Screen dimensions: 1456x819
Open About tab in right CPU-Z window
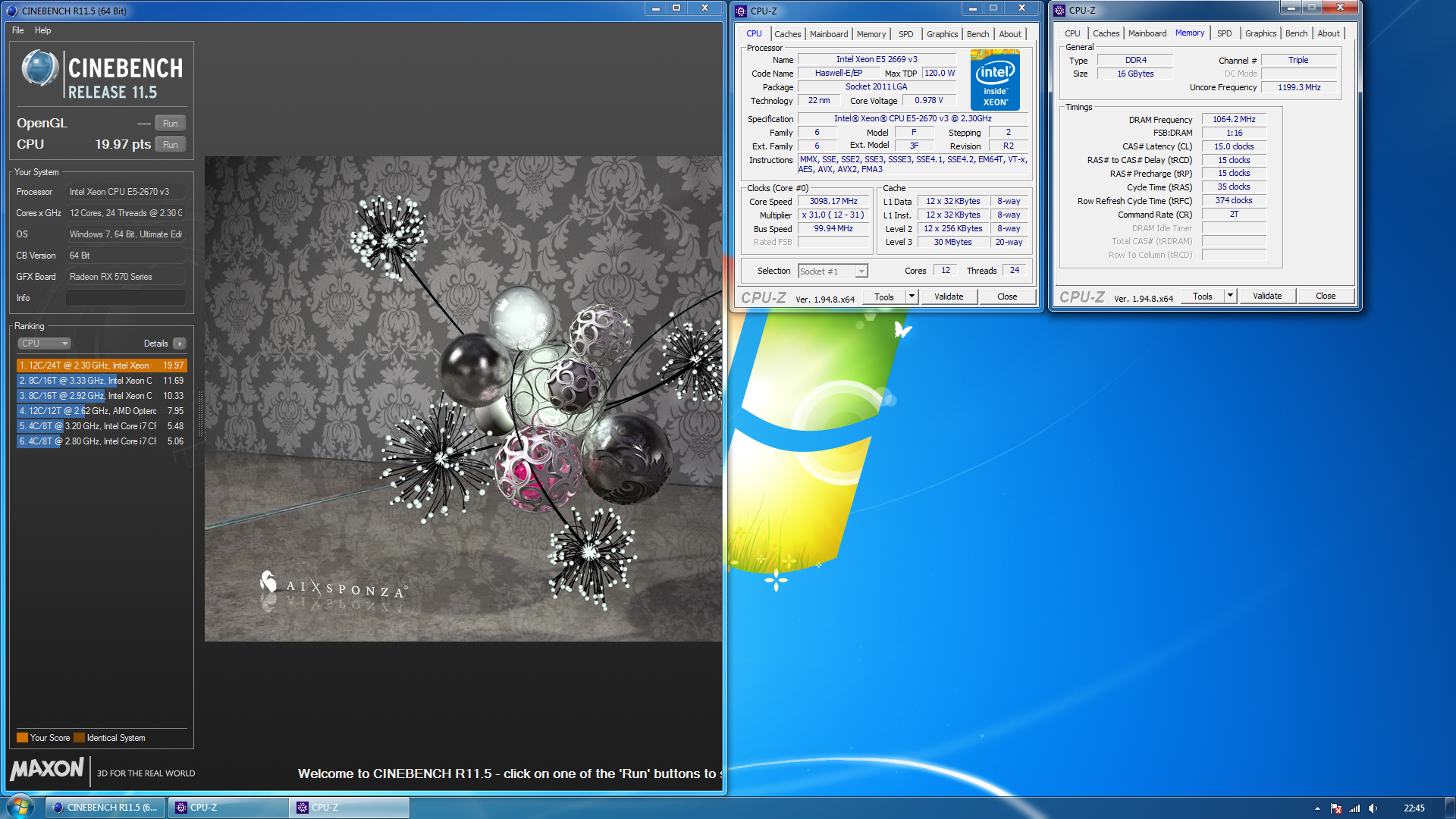pyautogui.click(x=1328, y=33)
